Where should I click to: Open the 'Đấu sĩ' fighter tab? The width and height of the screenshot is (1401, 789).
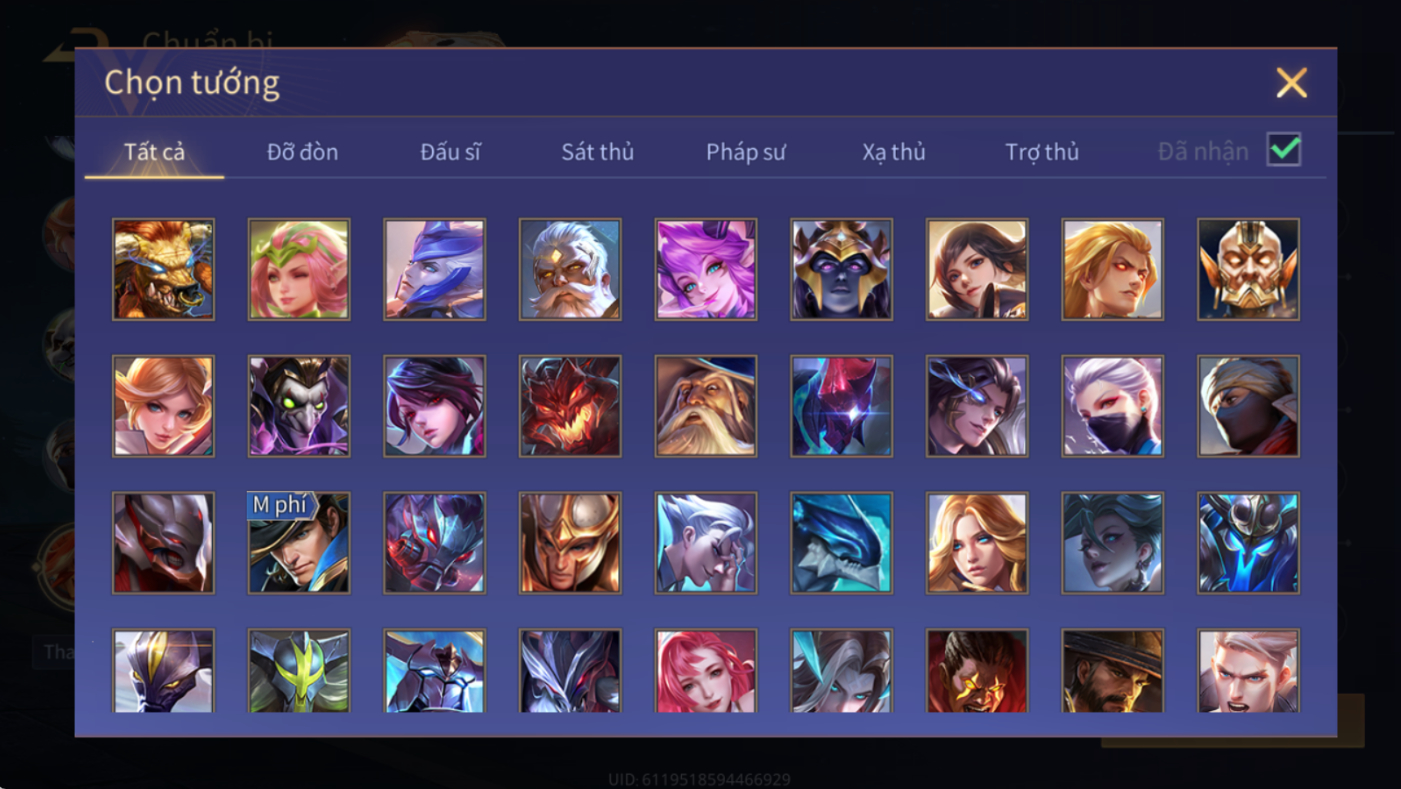[x=450, y=152]
